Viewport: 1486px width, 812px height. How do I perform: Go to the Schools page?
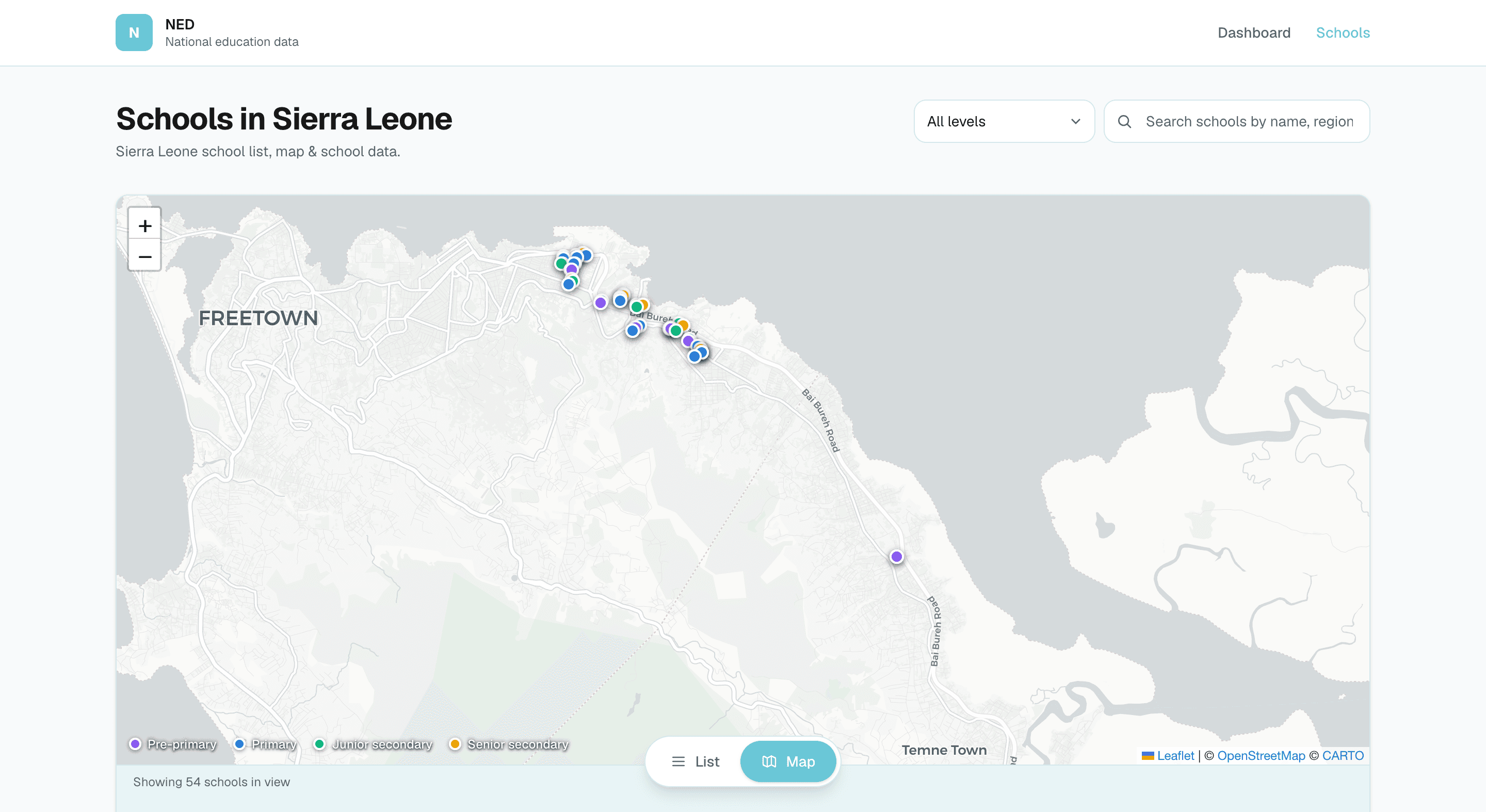[1343, 33]
